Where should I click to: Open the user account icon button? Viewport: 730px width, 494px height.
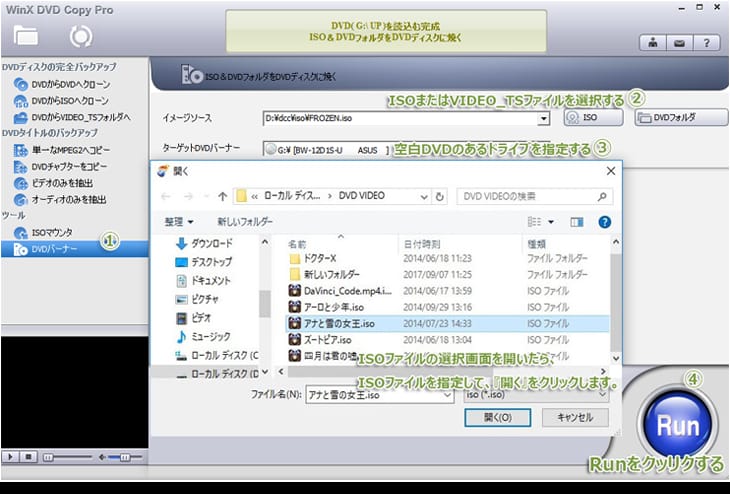click(x=652, y=43)
